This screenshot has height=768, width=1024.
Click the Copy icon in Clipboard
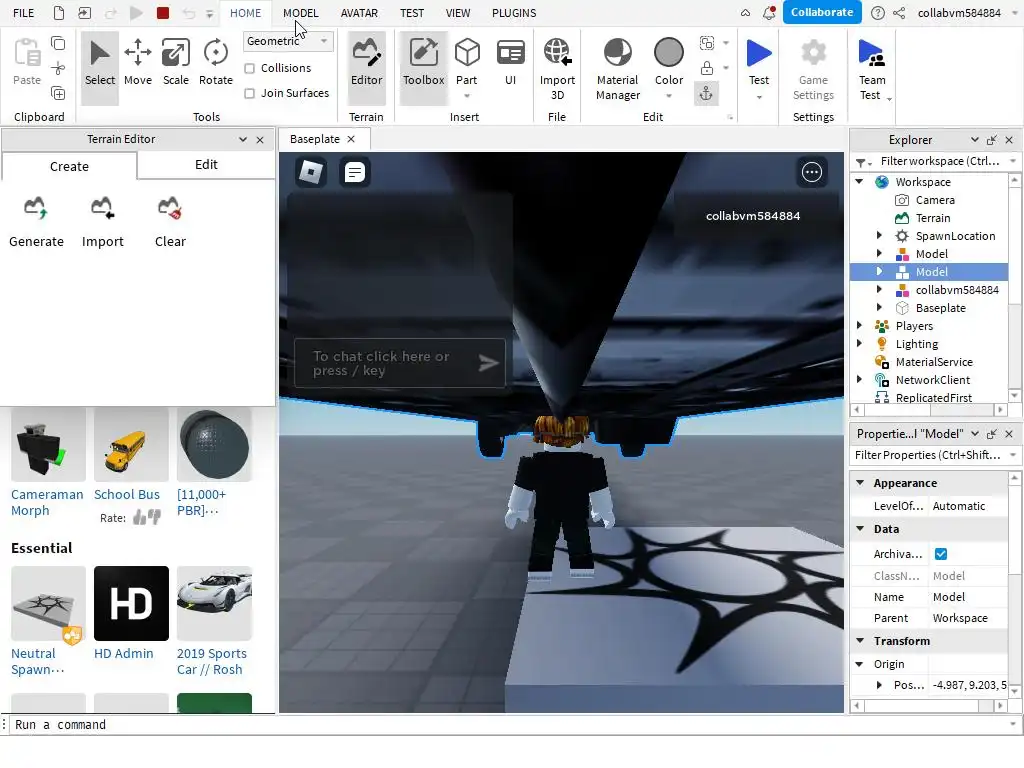pyautogui.click(x=58, y=44)
